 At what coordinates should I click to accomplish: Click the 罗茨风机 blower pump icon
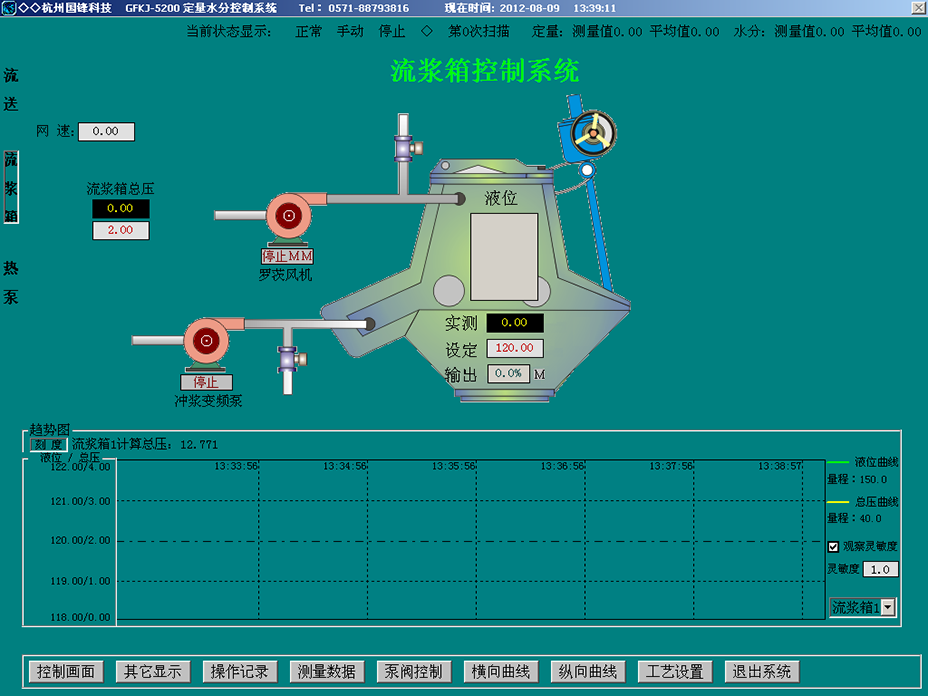(288, 216)
